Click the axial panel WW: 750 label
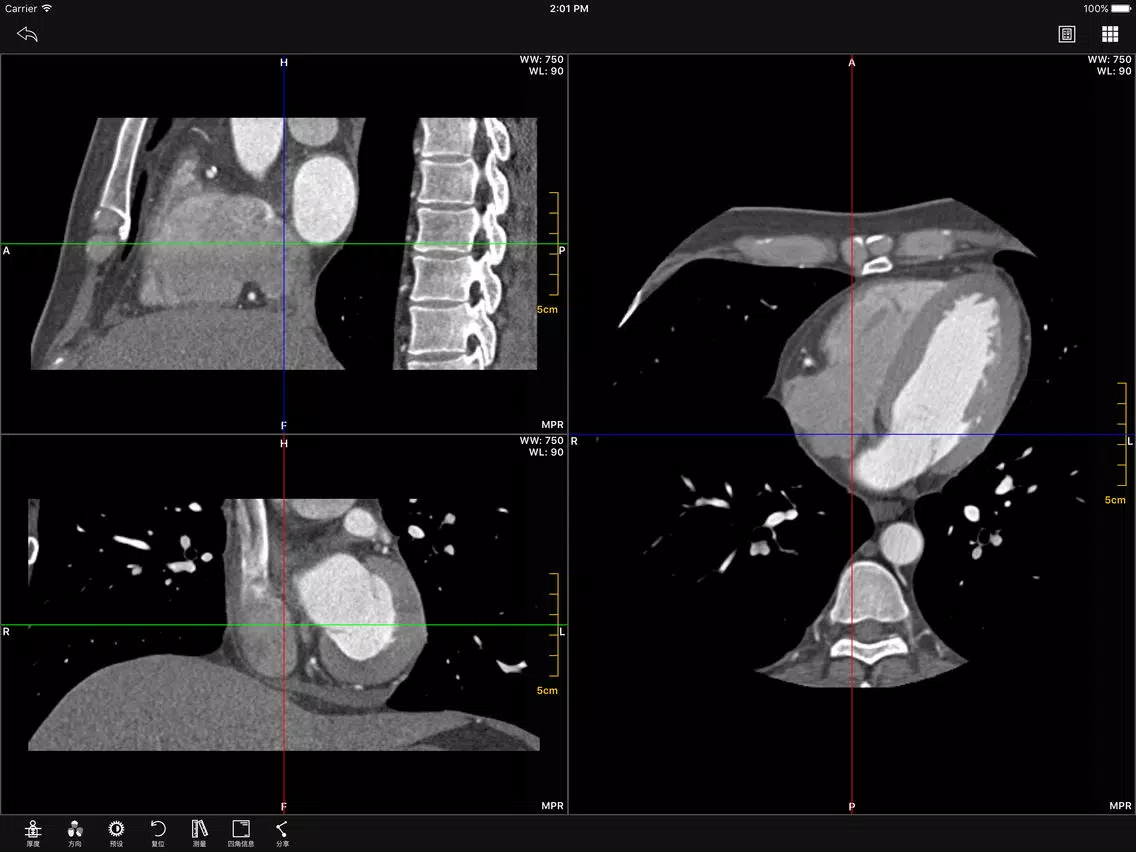The width and height of the screenshot is (1136, 852). coord(1109,59)
